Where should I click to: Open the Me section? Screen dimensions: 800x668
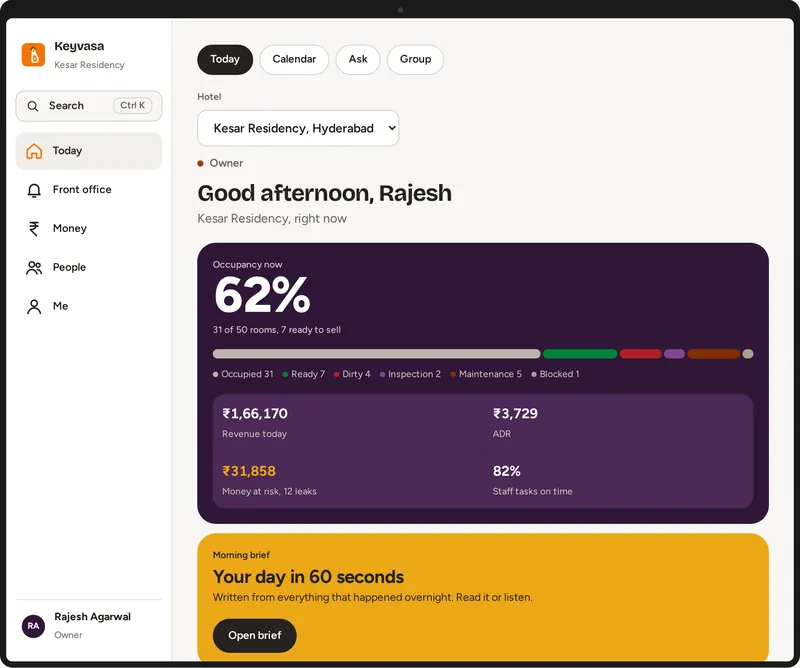[89, 306]
